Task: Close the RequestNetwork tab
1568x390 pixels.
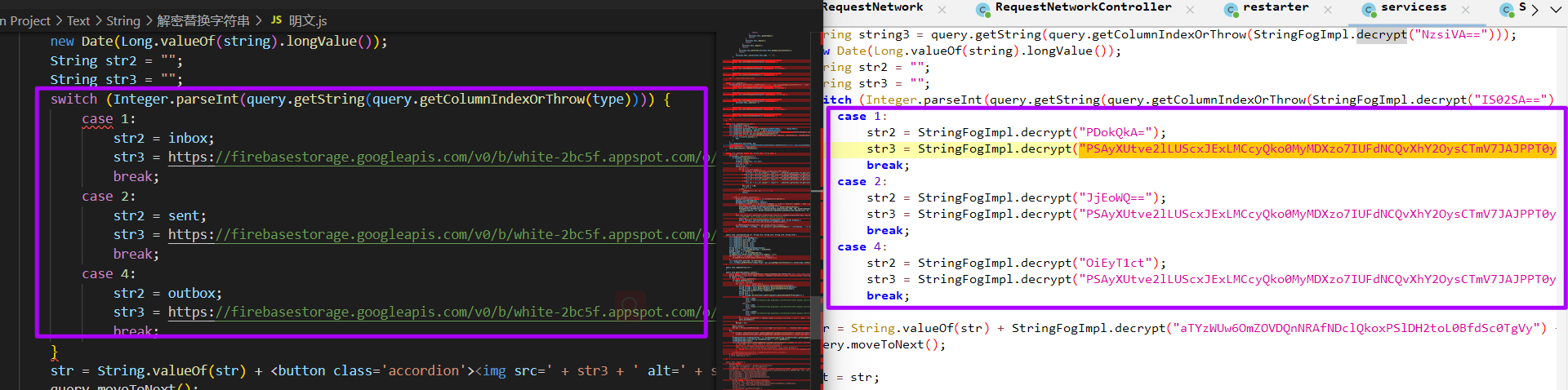Action: (x=942, y=10)
